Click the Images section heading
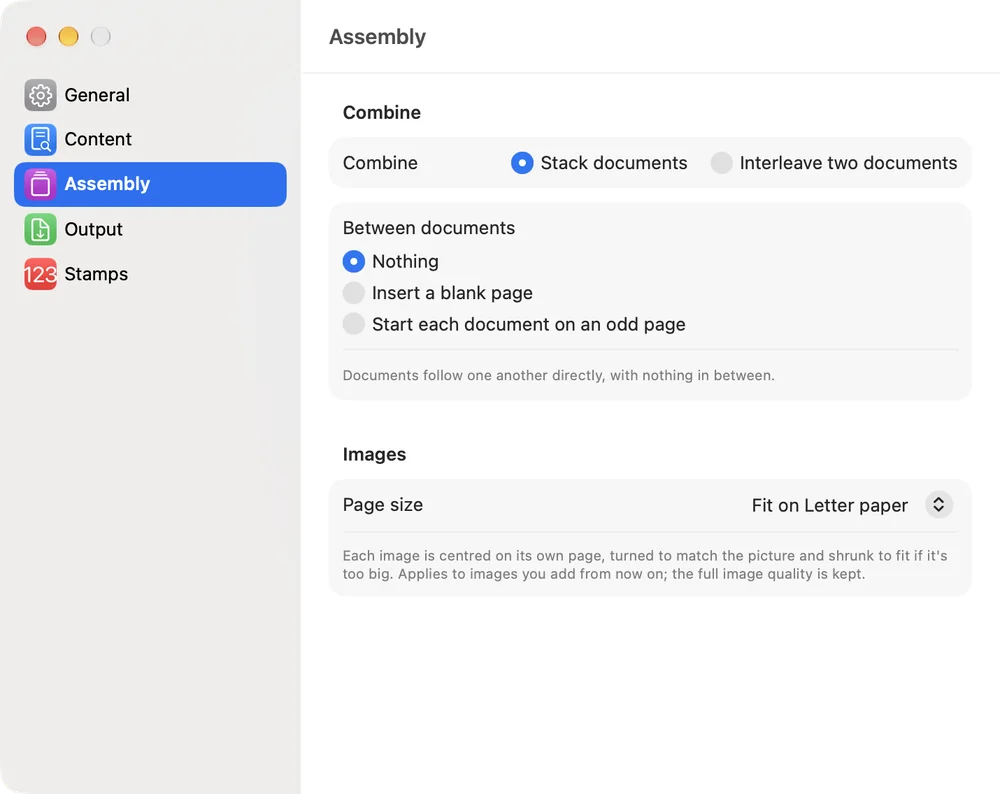 click(x=374, y=454)
